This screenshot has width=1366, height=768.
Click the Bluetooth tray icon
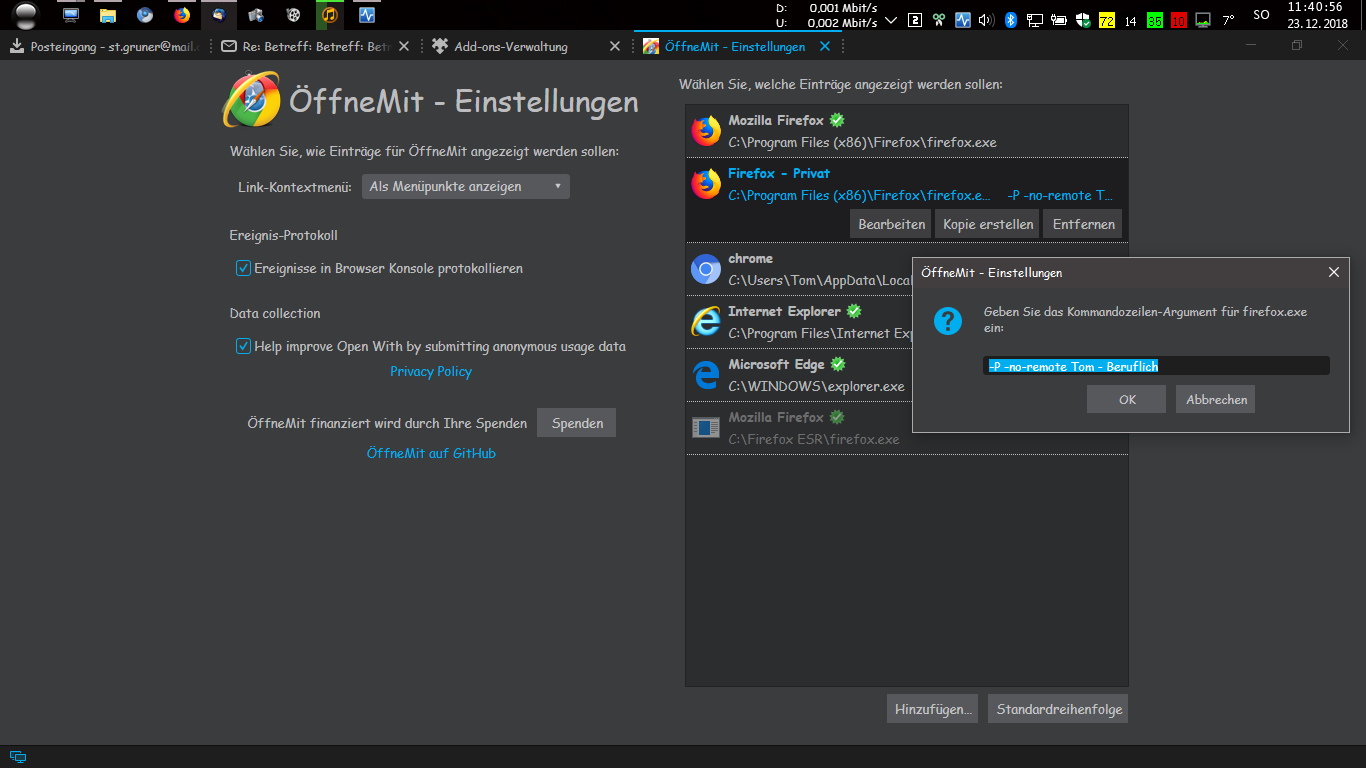pyautogui.click(x=1011, y=19)
